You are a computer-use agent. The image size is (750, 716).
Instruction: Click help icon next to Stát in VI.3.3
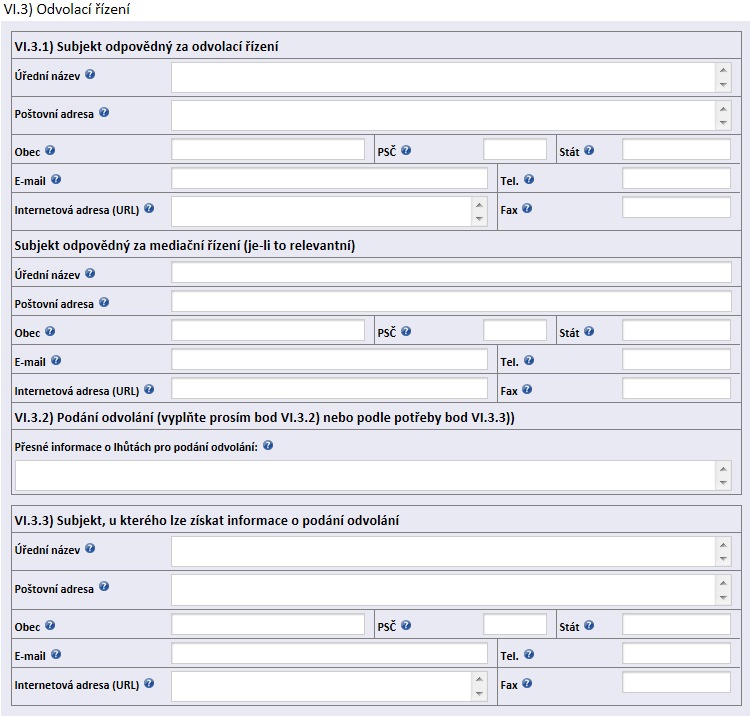point(589,625)
